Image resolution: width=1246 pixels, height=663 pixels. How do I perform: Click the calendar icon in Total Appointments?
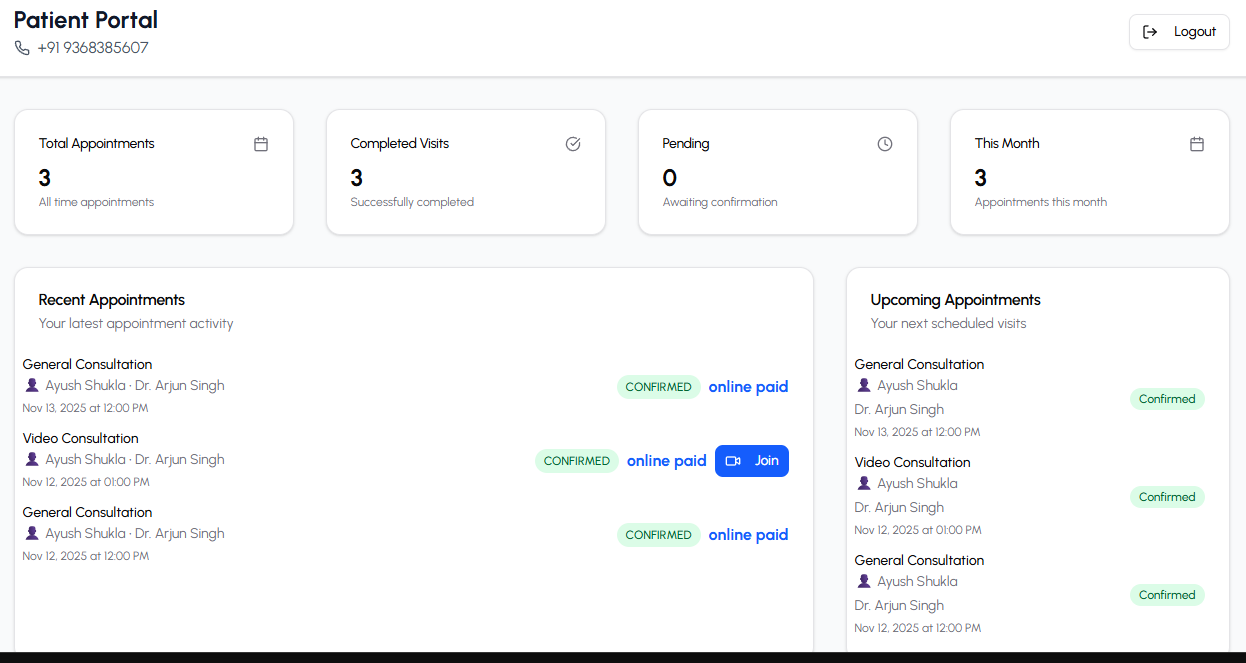(x=261, y=144)
